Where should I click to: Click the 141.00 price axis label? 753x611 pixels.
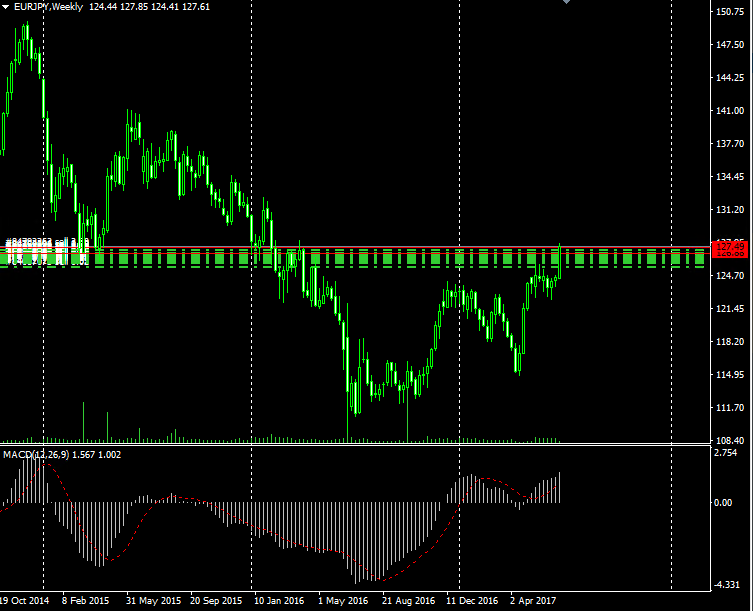pyautogui.click(x=729, y=110)
